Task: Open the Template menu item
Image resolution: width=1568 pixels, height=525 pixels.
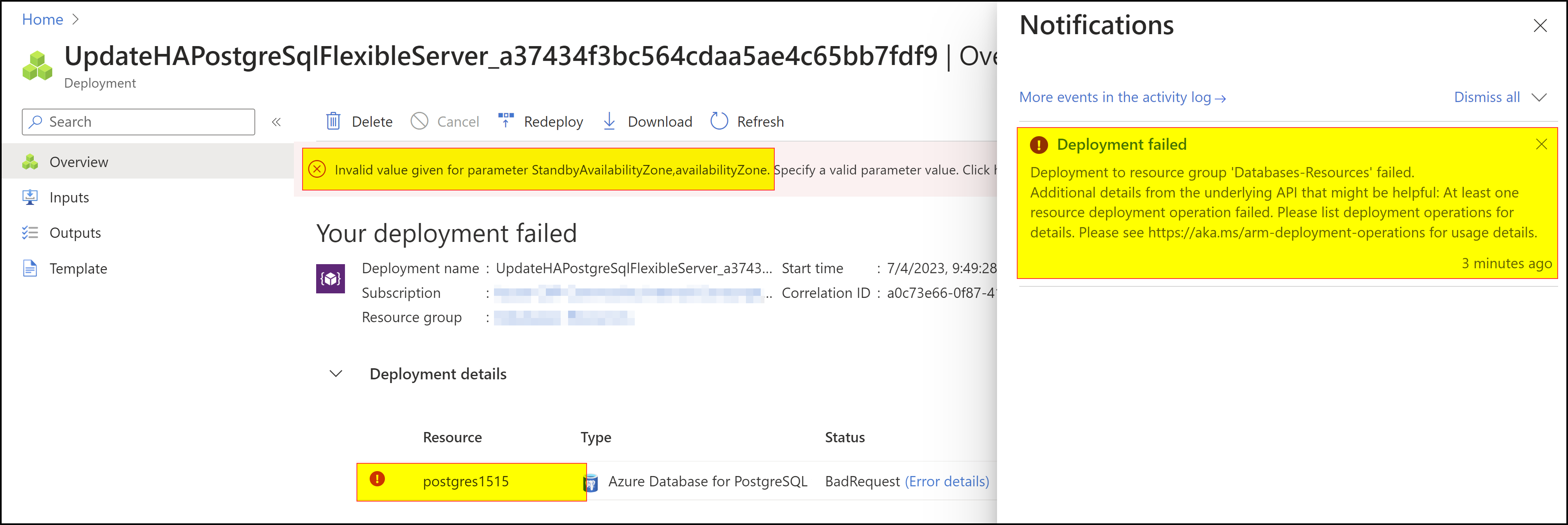Action: click(x=148, y=269)
